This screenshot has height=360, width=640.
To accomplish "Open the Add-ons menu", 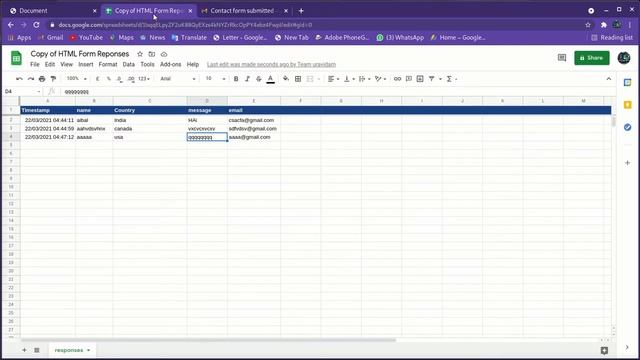I will click(x=171, y=64).
